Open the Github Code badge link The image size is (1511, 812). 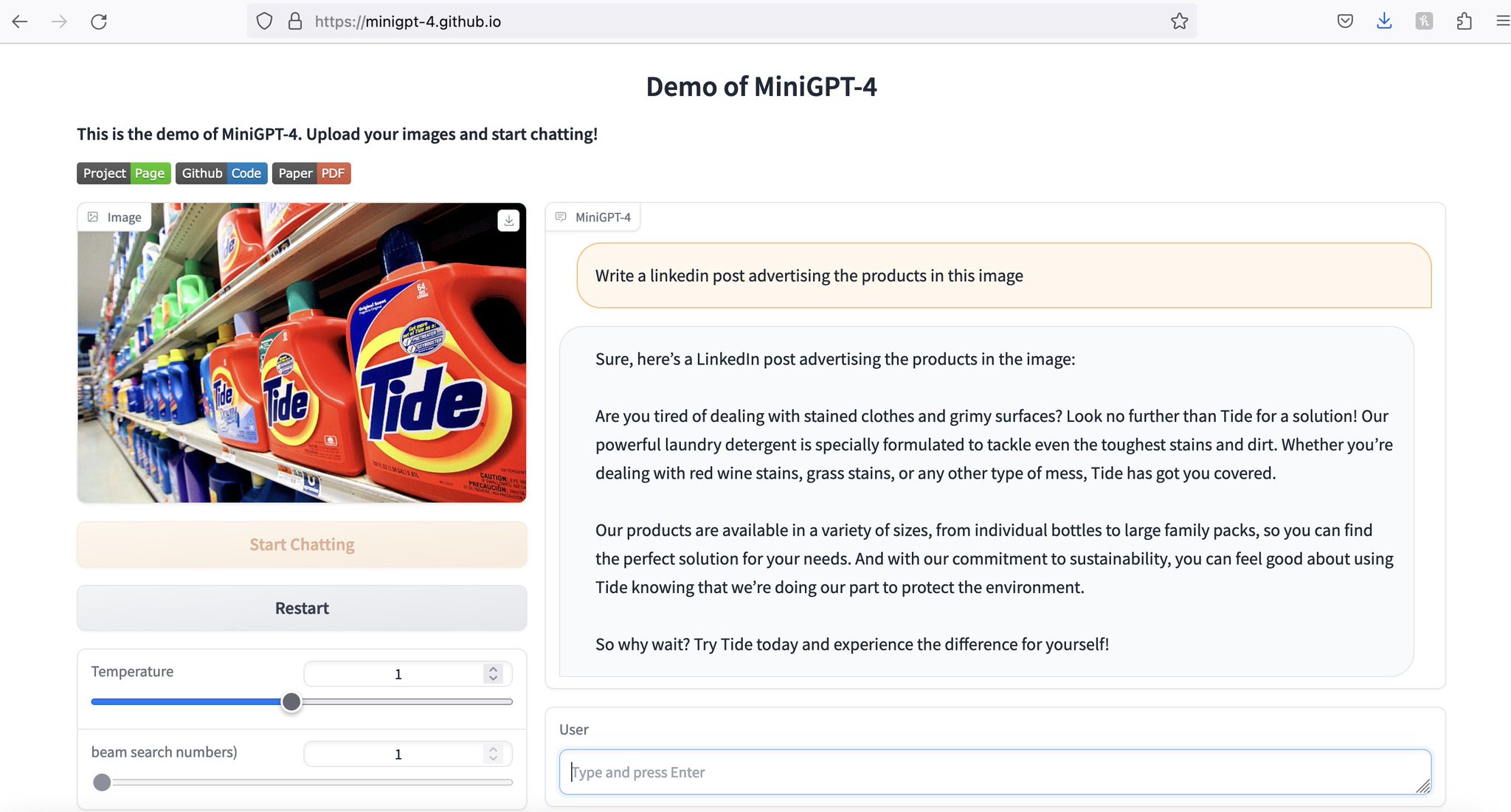[221, 173]
